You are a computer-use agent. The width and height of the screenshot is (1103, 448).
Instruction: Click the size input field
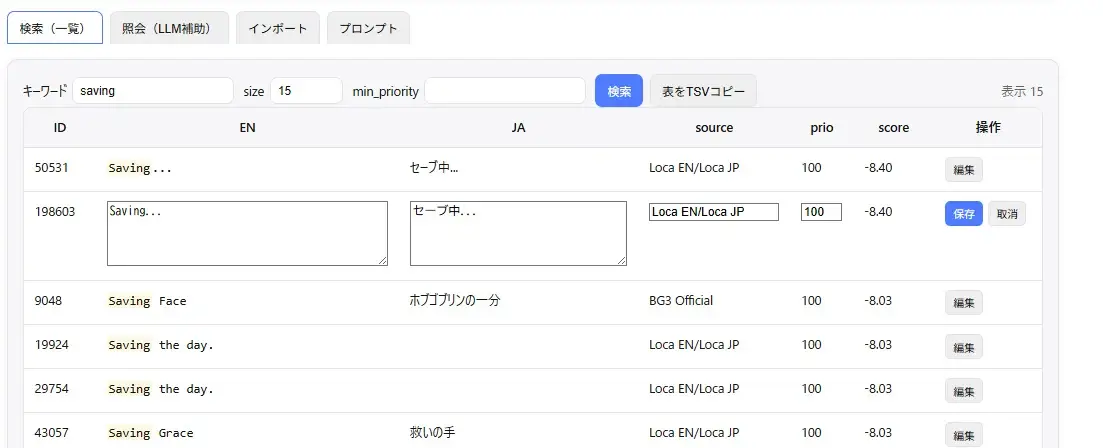coord(306,91)
